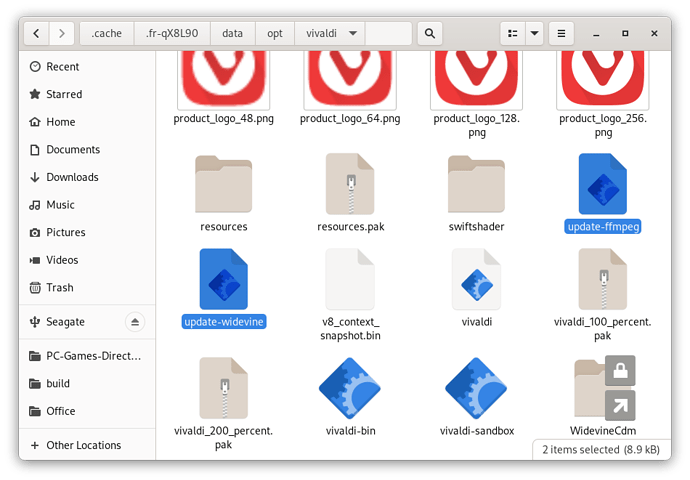Screen dimensions: 690x480
Task: Go back with the left arrow button
Action: coord(37,33)
